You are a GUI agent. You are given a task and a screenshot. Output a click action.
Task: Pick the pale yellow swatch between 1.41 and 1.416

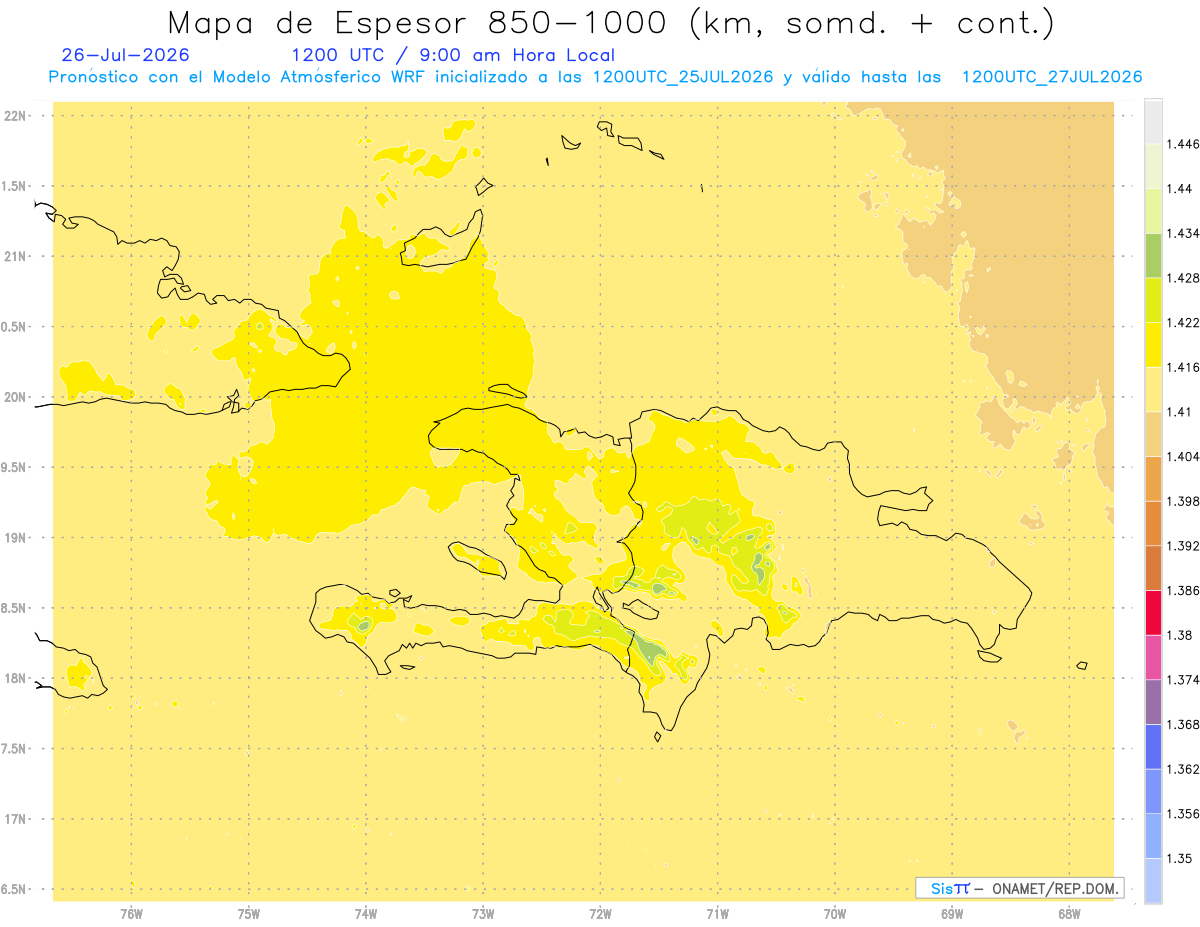tap(1153, 390)
